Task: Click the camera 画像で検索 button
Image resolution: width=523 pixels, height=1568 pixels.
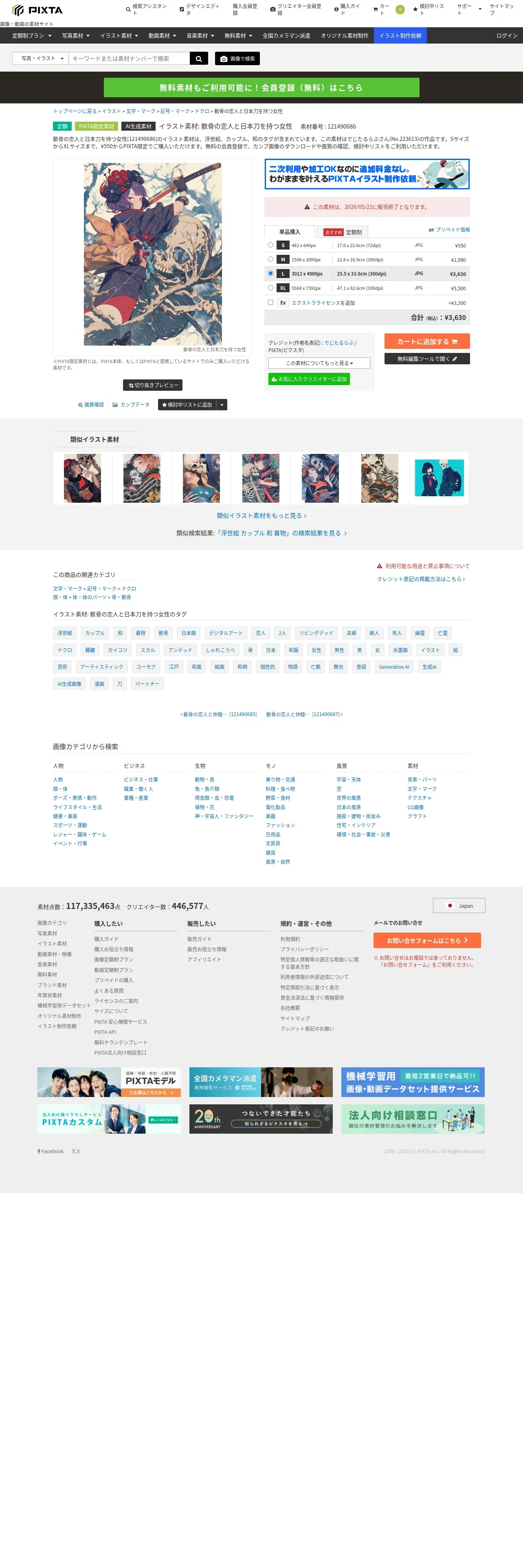Action: pos(237,59)
